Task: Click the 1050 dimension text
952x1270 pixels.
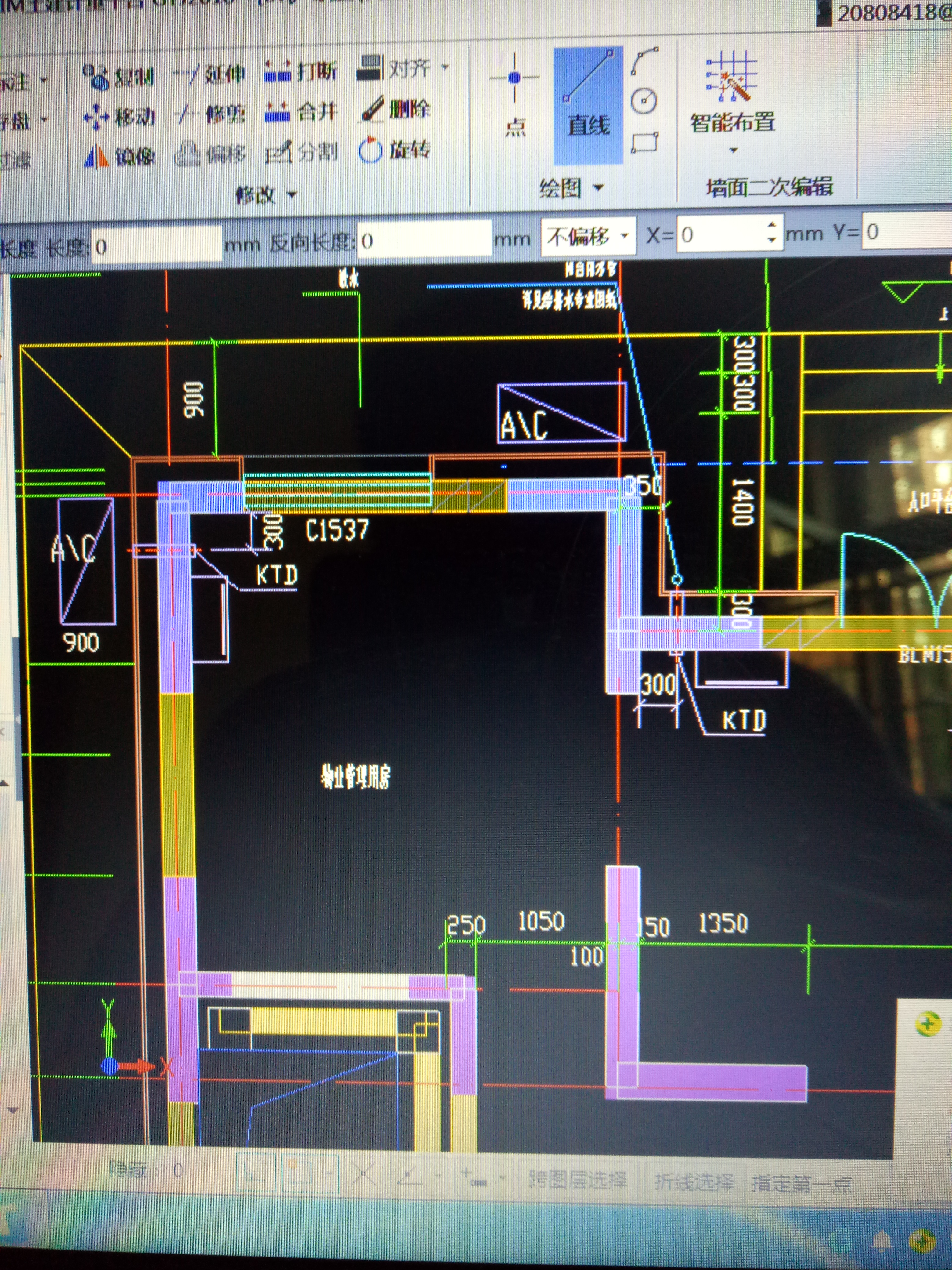Action: [541, 921]
